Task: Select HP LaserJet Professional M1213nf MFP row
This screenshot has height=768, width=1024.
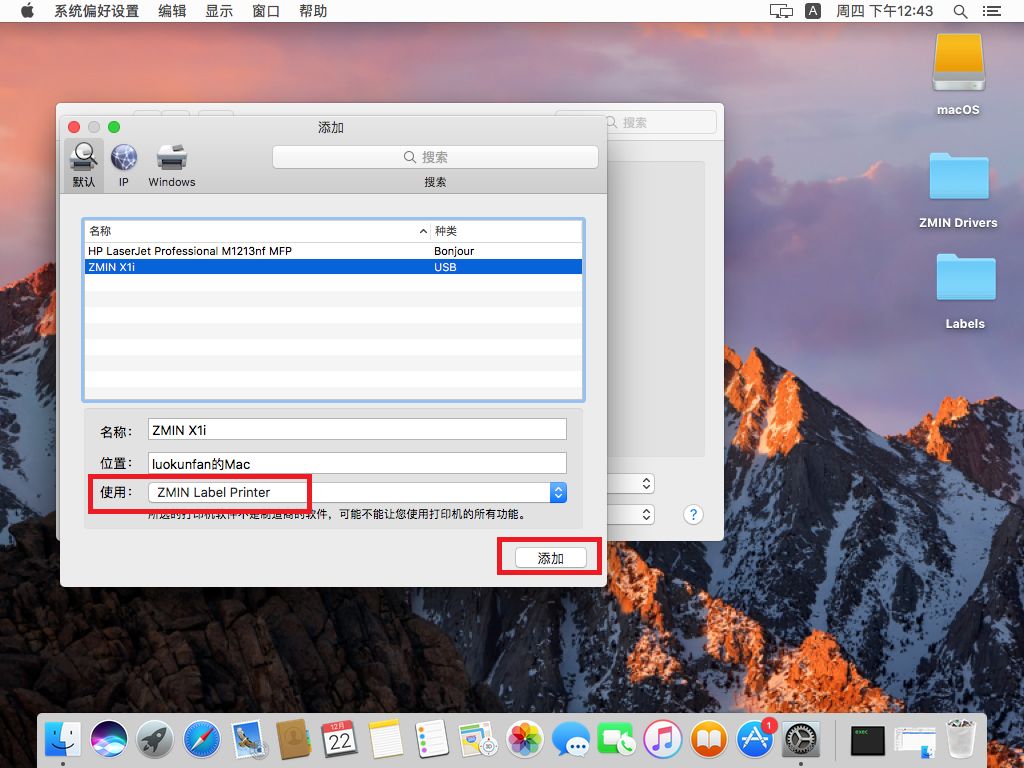Action: [x=333, y=251]
